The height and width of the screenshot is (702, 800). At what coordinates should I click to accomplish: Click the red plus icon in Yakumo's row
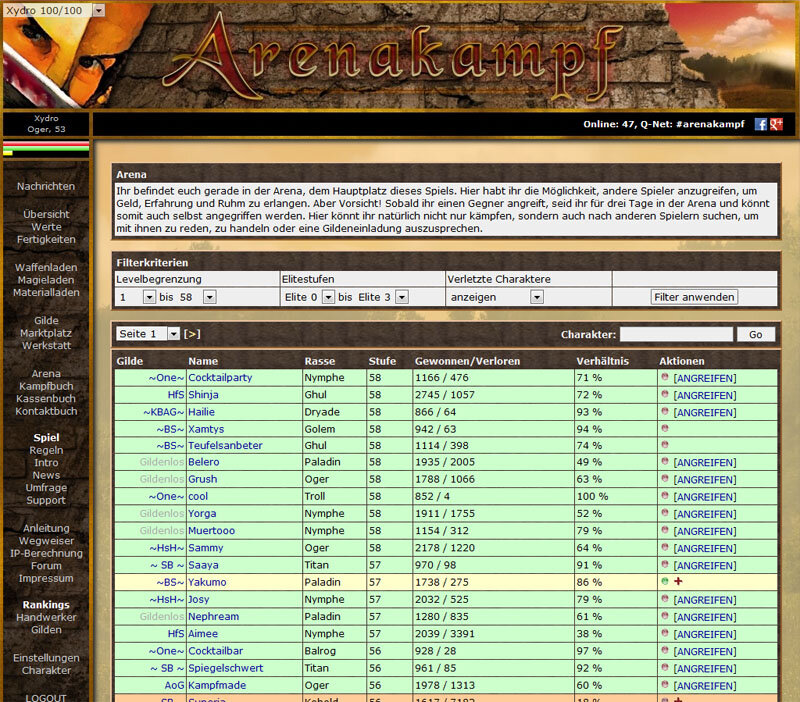678,581
